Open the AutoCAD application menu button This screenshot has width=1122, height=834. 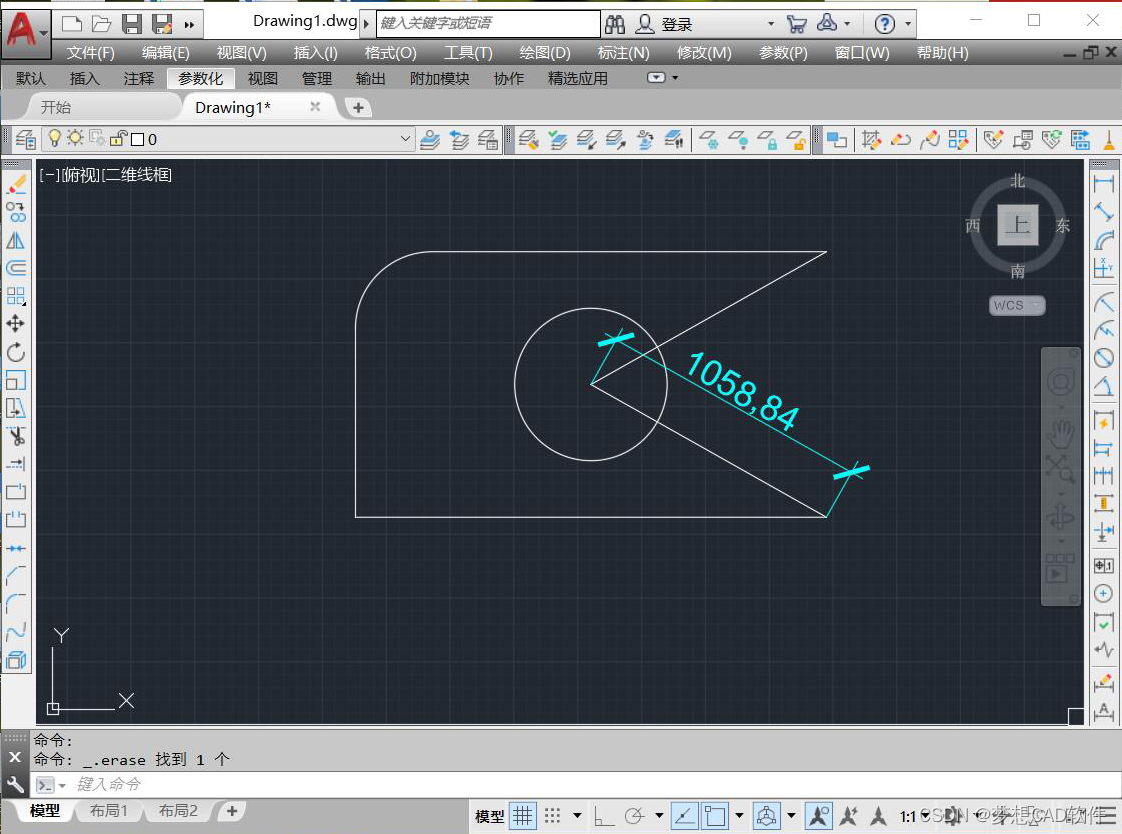(x=25, y=32)
